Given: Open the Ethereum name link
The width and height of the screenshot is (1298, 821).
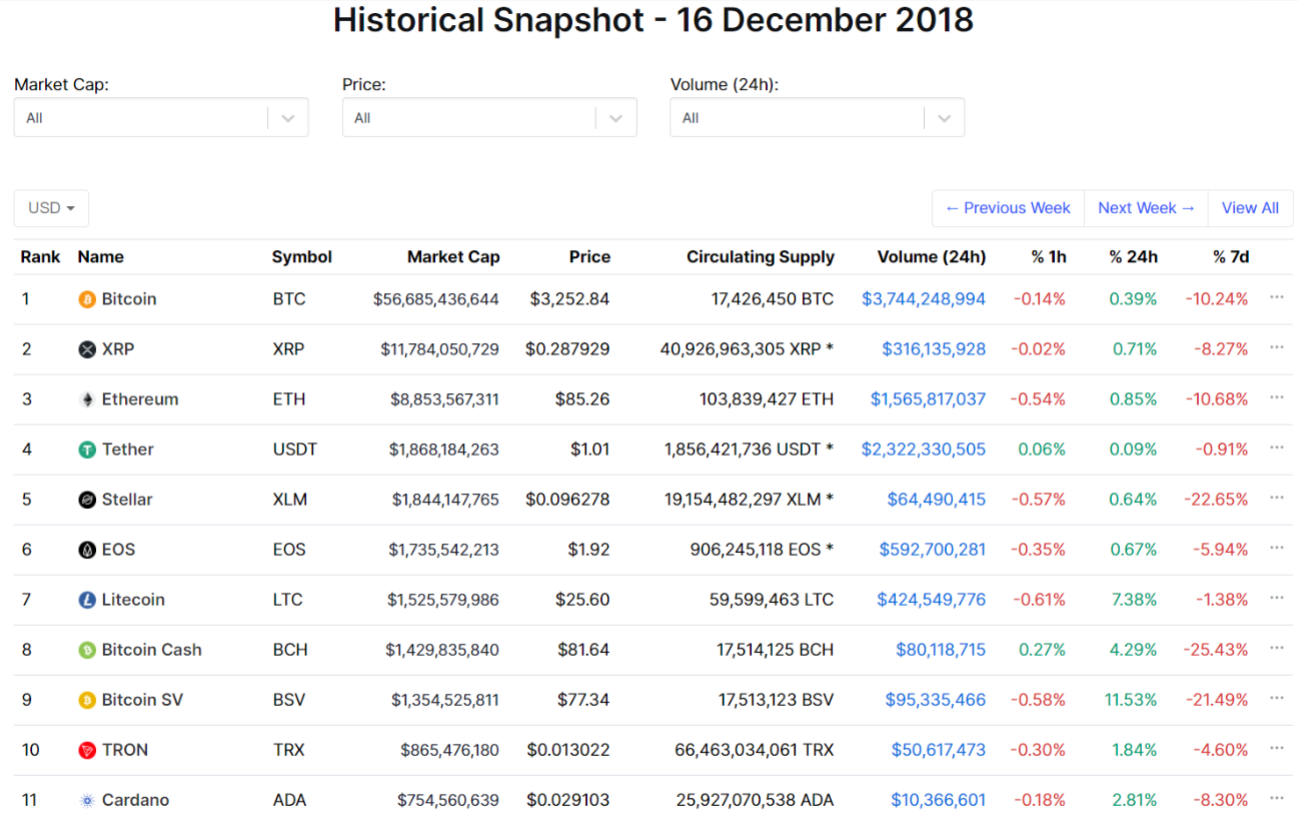Looking at the screenshot, I should [140, 399].
